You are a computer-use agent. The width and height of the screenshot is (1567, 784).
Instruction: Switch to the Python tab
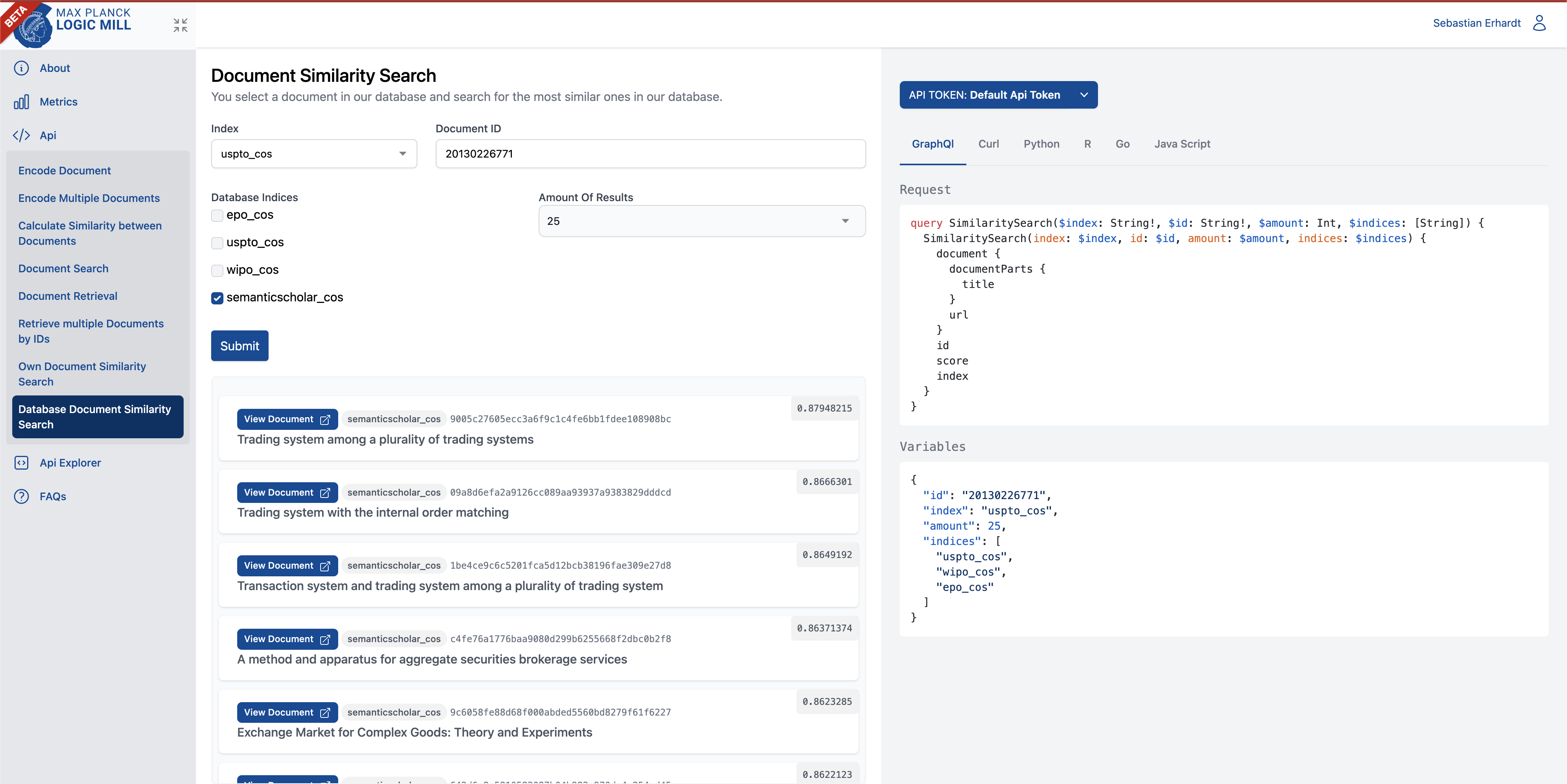tap(1041, 144)
